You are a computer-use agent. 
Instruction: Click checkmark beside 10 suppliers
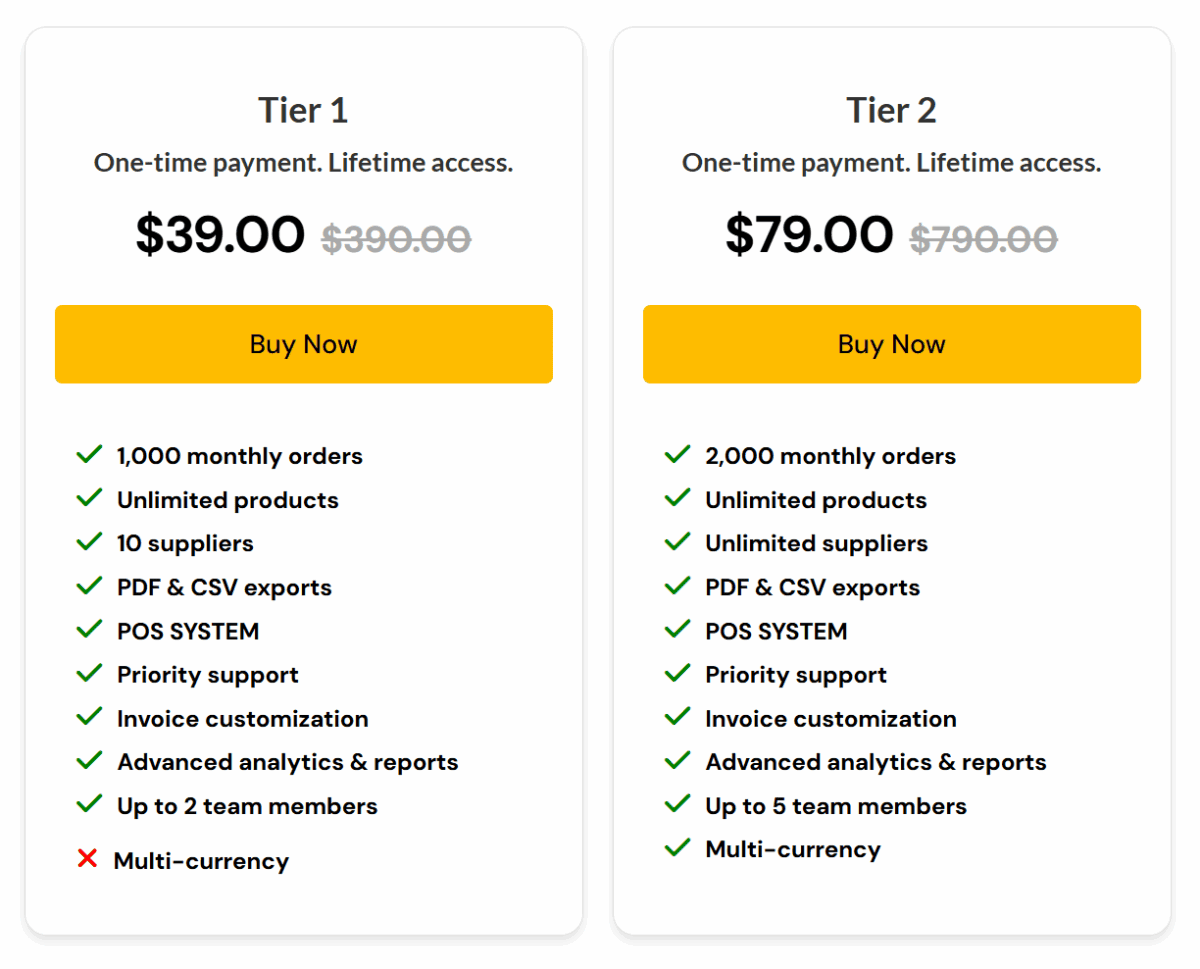point(90,542)
